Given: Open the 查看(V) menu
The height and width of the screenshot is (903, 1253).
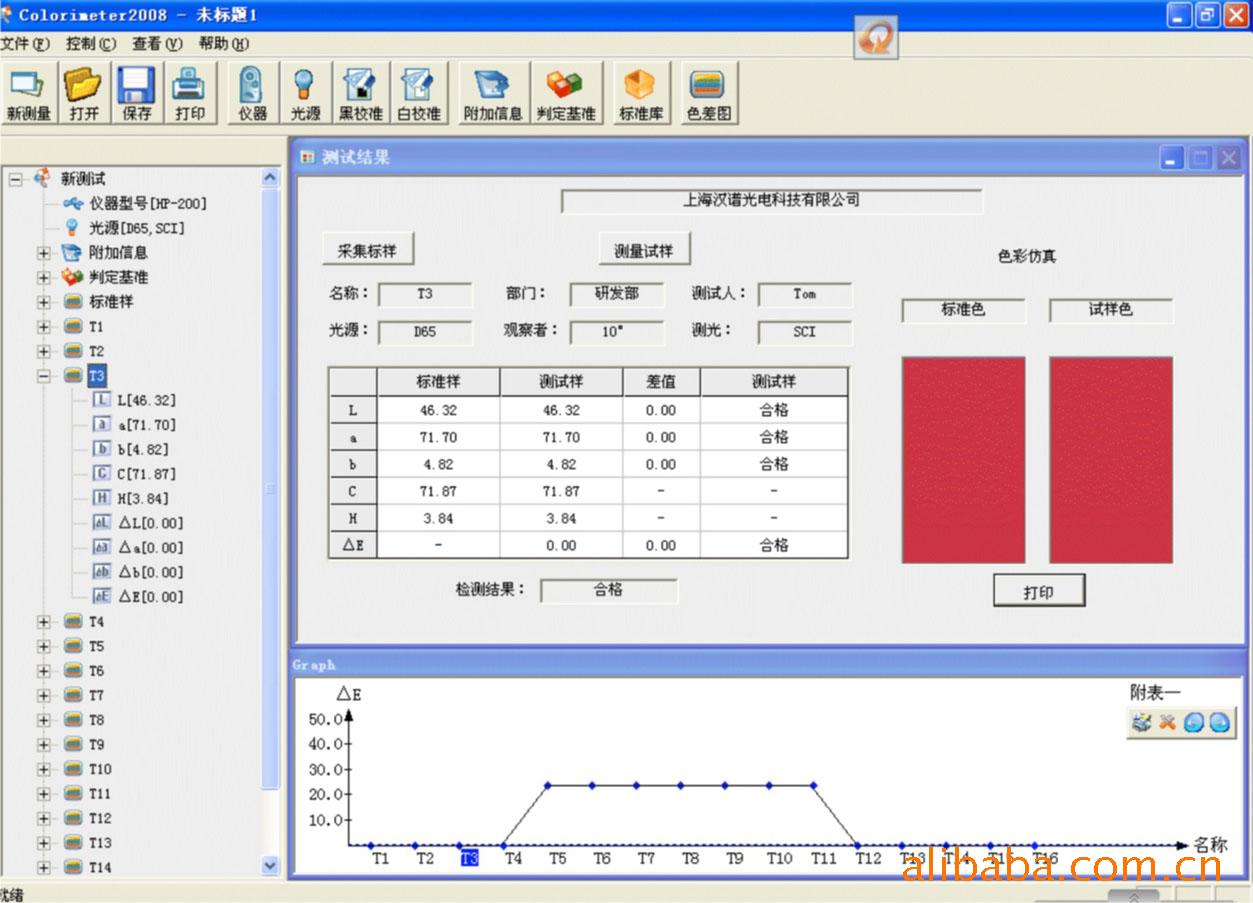Looking at the screenshot, I should [157, 44].
